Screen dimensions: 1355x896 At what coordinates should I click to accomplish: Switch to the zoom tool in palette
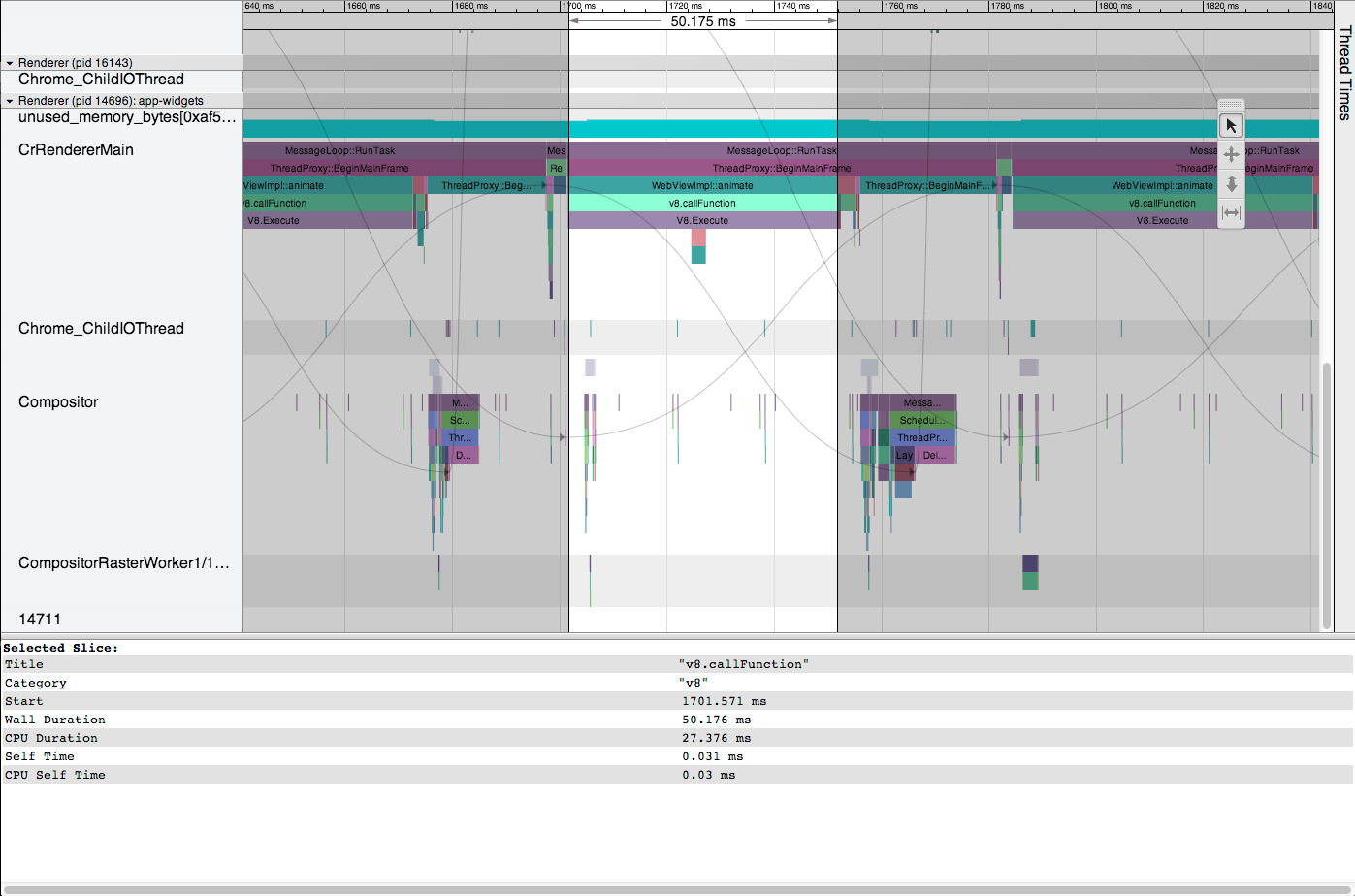pos(1231,183)
